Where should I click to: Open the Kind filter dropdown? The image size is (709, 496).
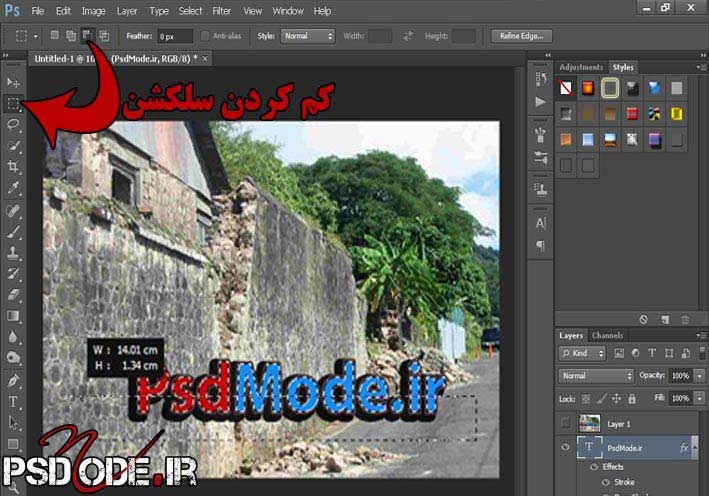(582, 353)
